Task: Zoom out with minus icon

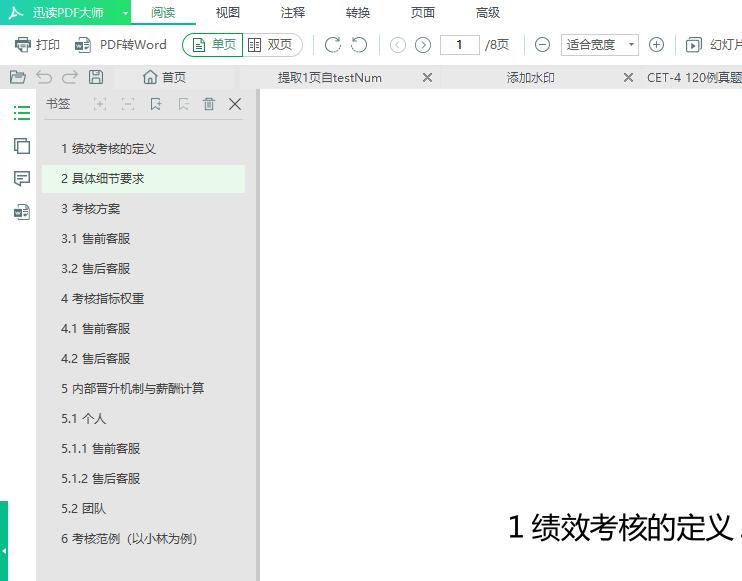Action: (542, 45)
